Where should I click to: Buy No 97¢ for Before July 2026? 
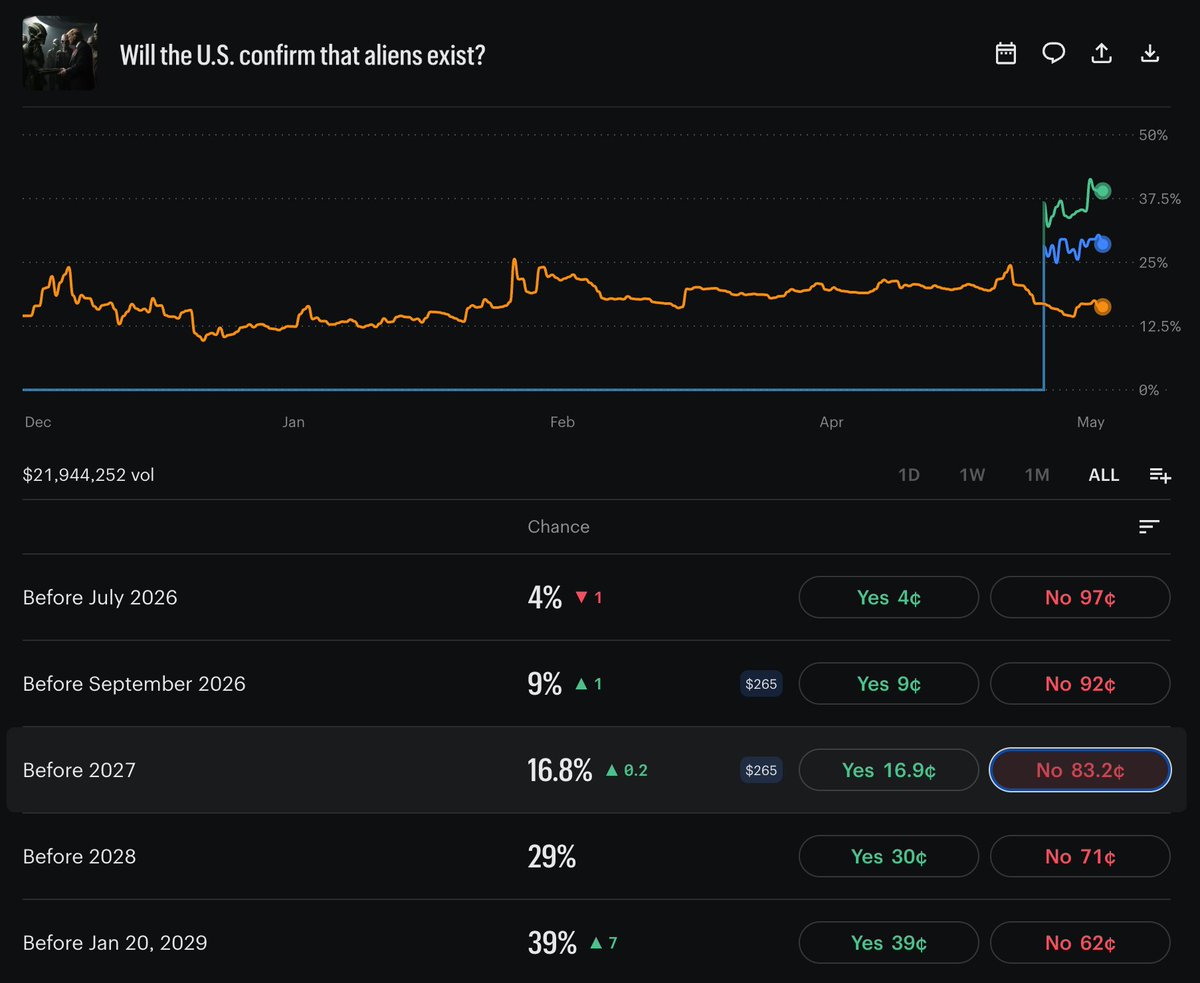point(1080,597)
